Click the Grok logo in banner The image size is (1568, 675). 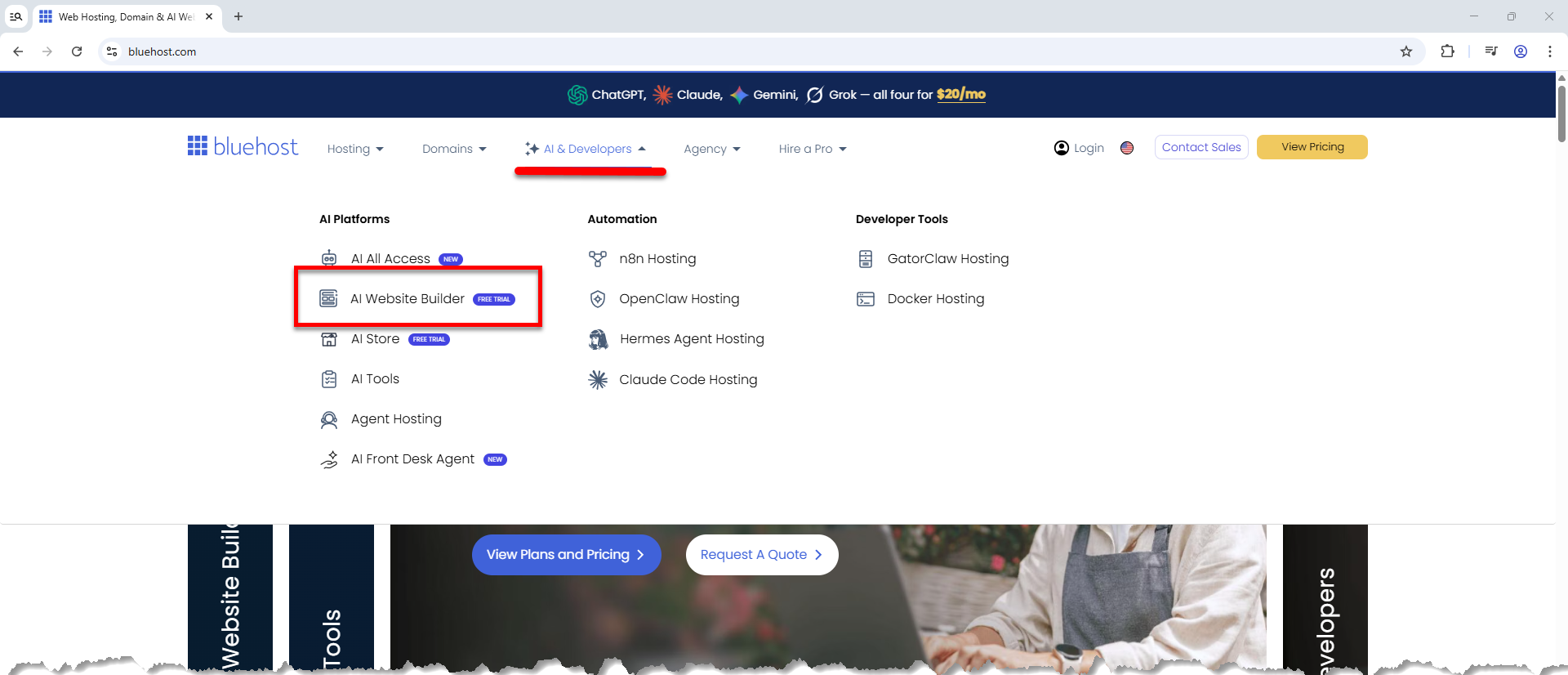[815, 95]
